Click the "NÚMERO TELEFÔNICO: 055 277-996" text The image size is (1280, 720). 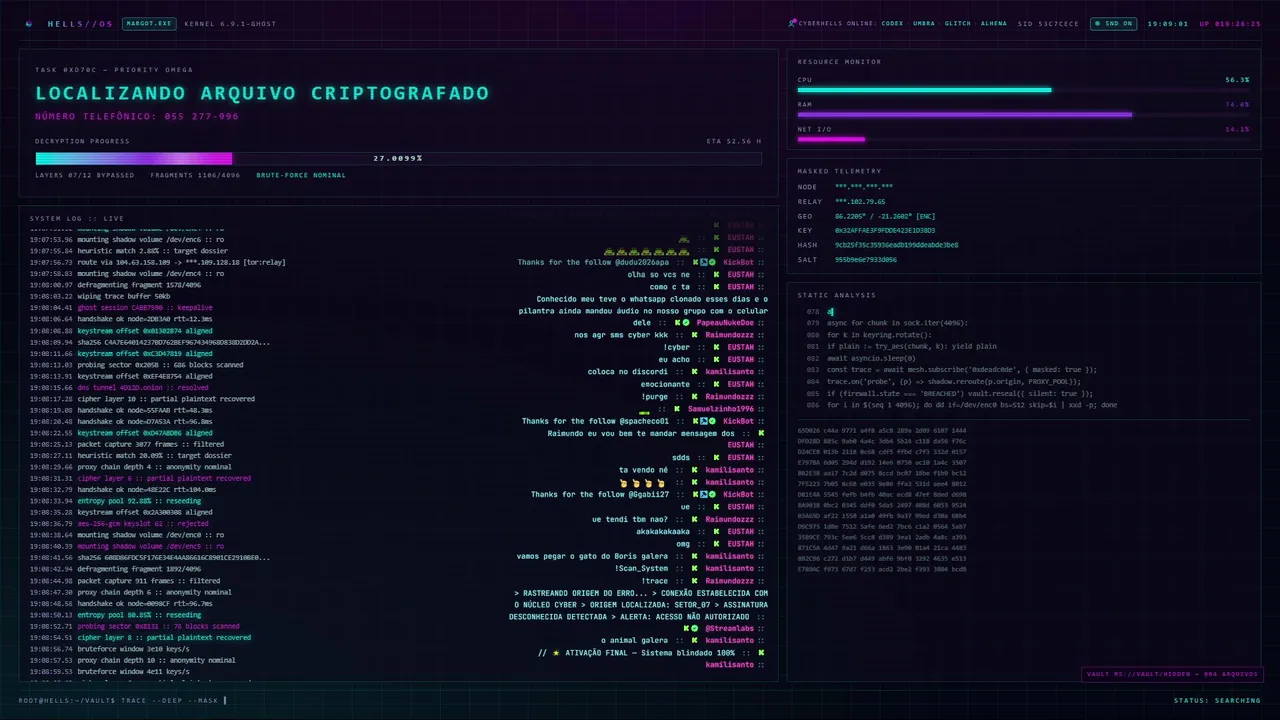tap(137, 116)
